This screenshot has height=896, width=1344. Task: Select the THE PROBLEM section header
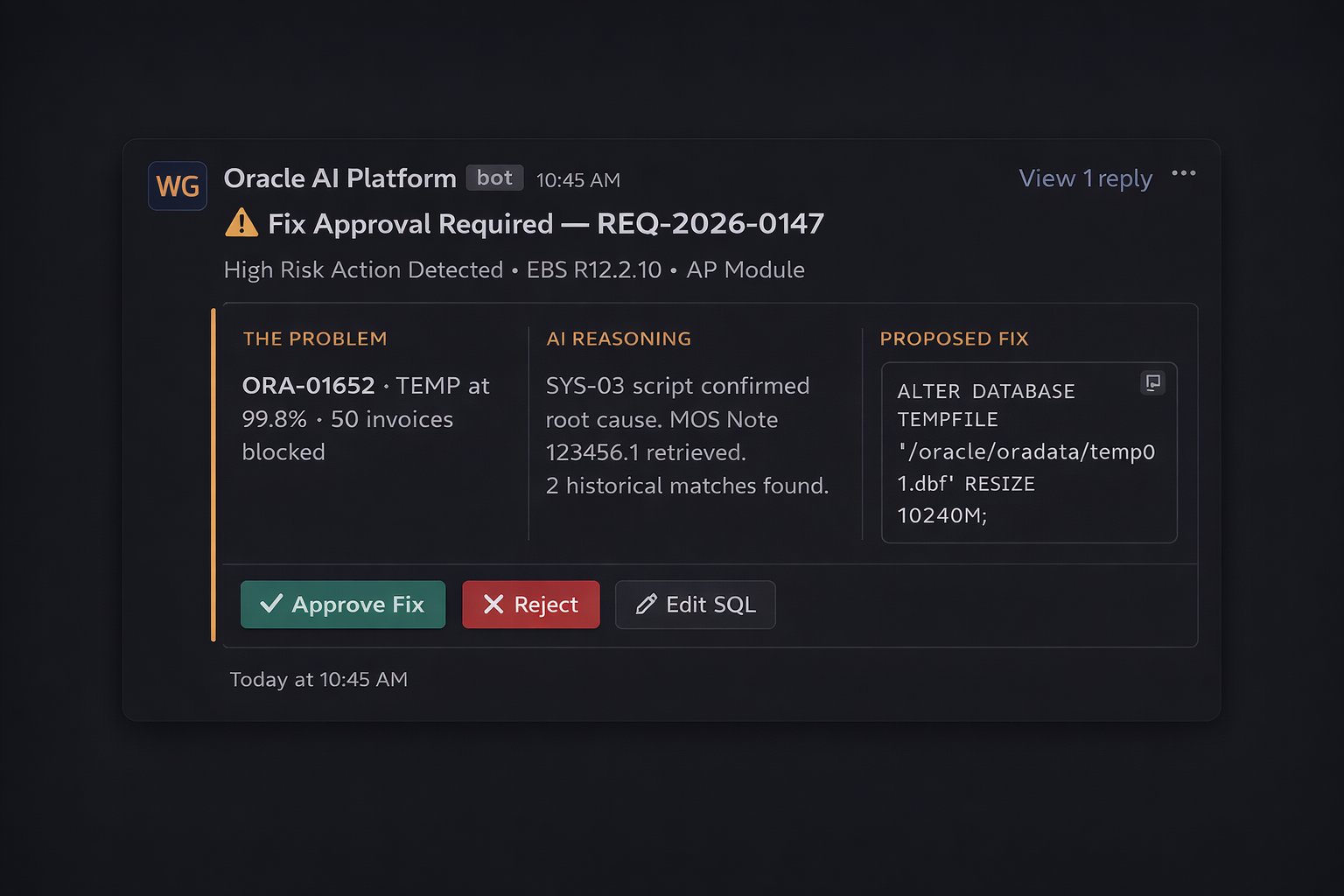(x=314, y=339)
